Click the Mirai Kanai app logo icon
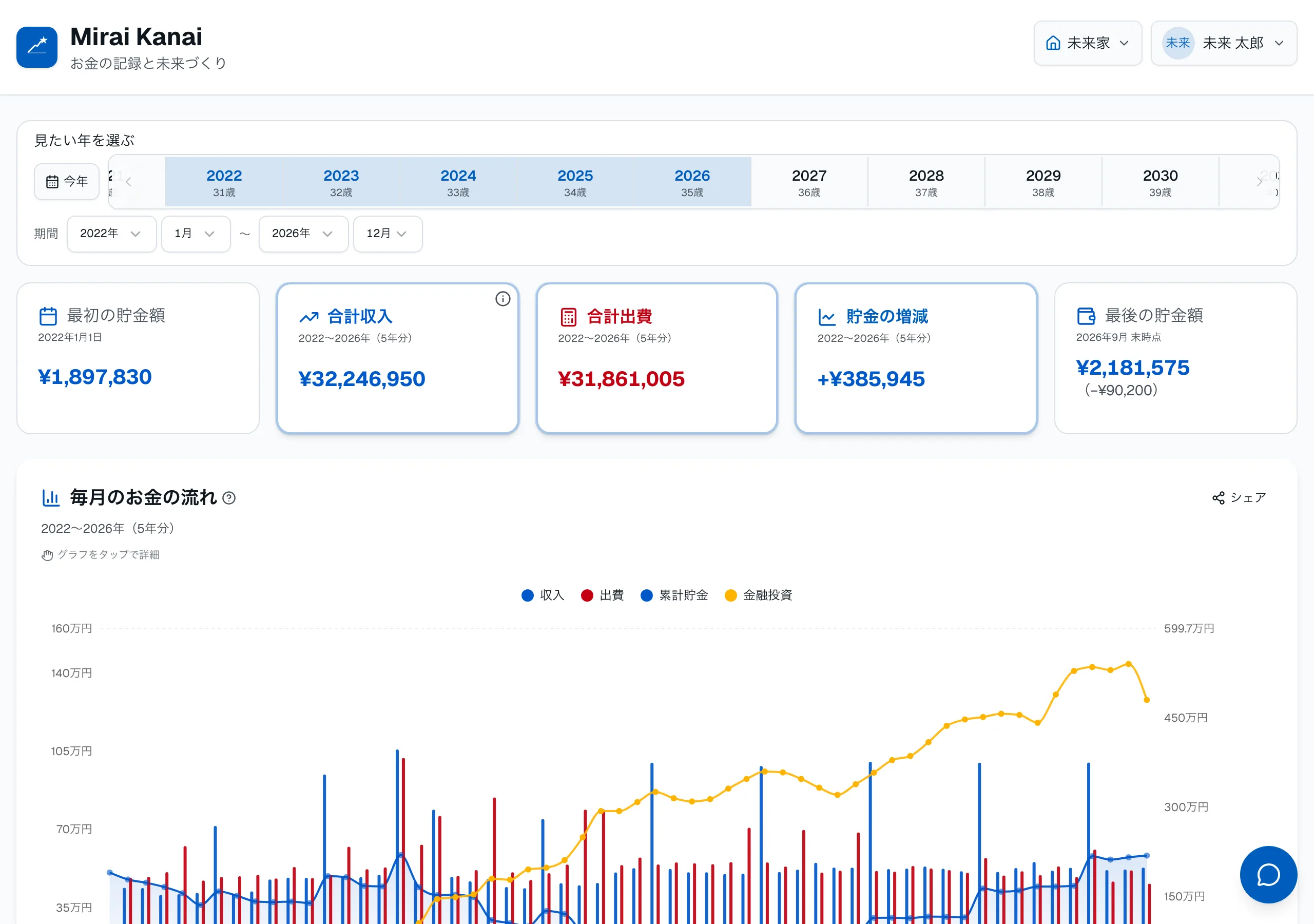The width and height of the screenshot is (1314, 924). 36,47
